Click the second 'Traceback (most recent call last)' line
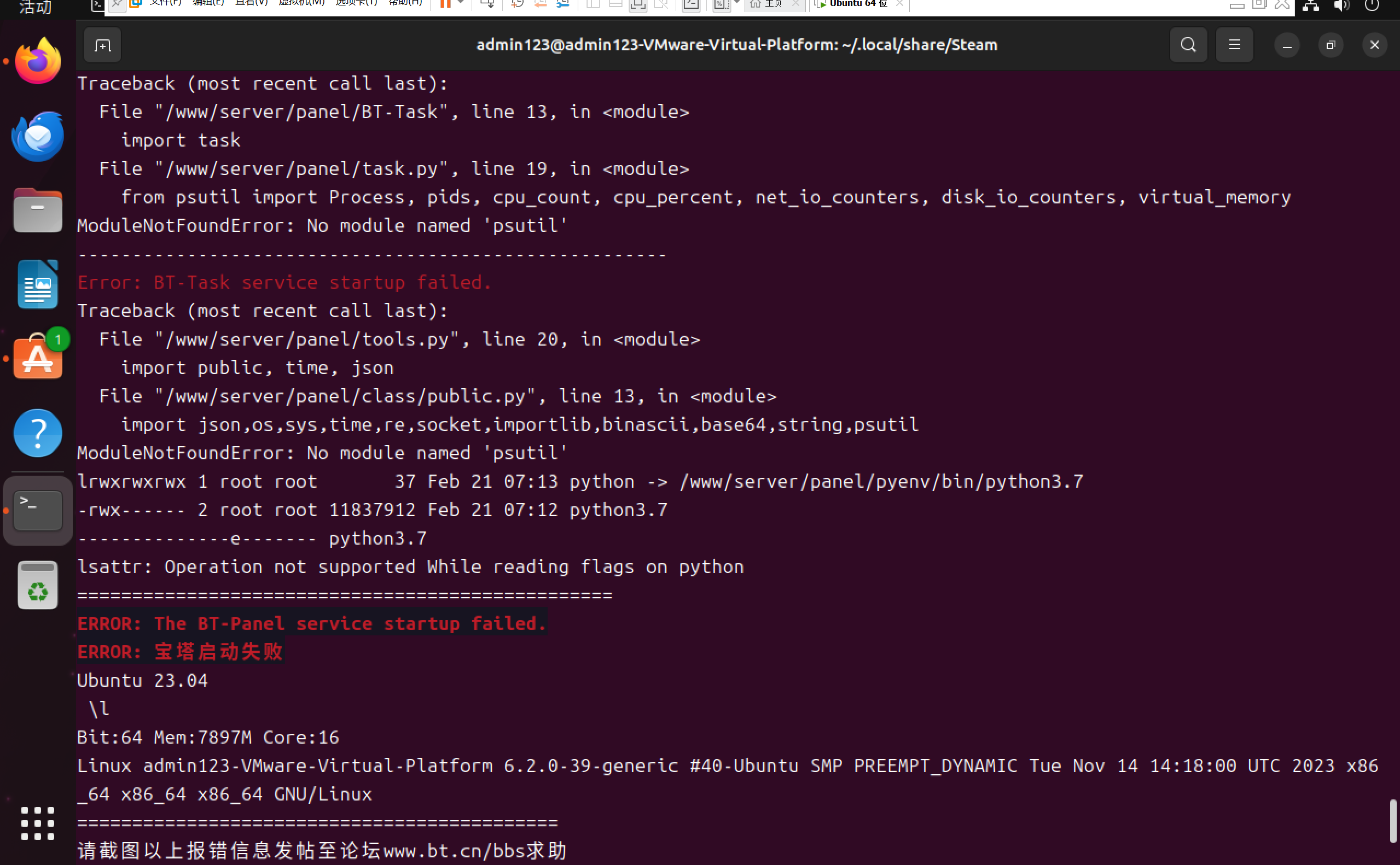The width and height of the screenshot is (1400, 865). 263,311
